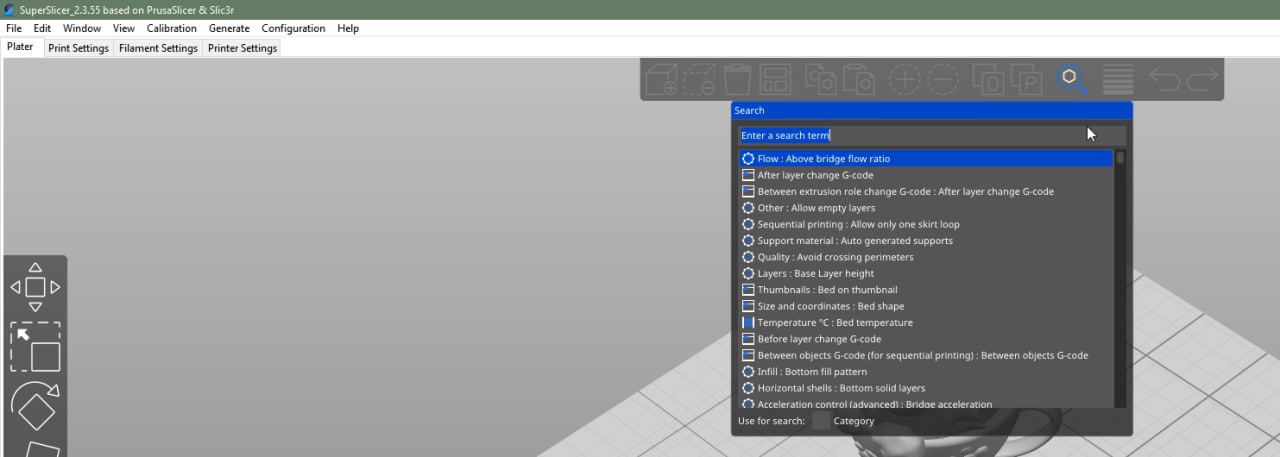
Task: Open the Generate menu
Action: [229, 28]
